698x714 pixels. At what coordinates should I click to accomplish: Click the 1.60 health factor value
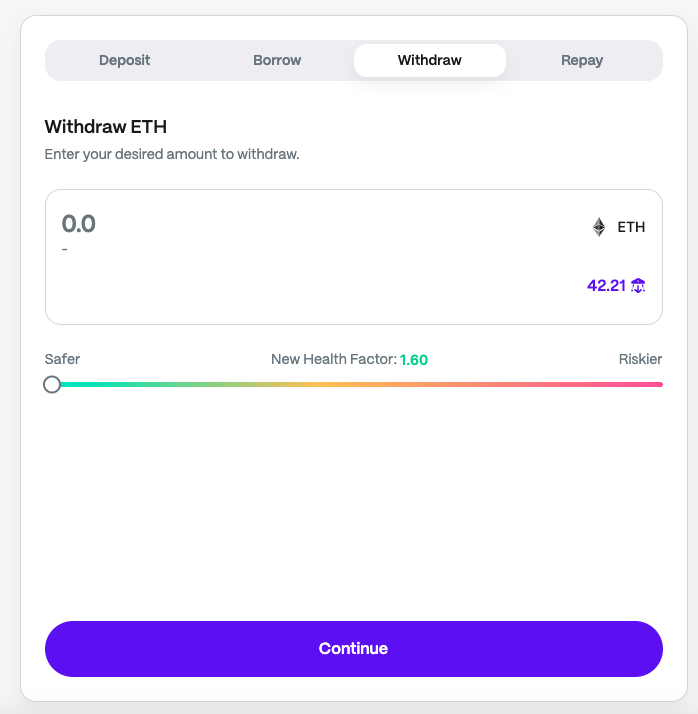click(414, 360)
